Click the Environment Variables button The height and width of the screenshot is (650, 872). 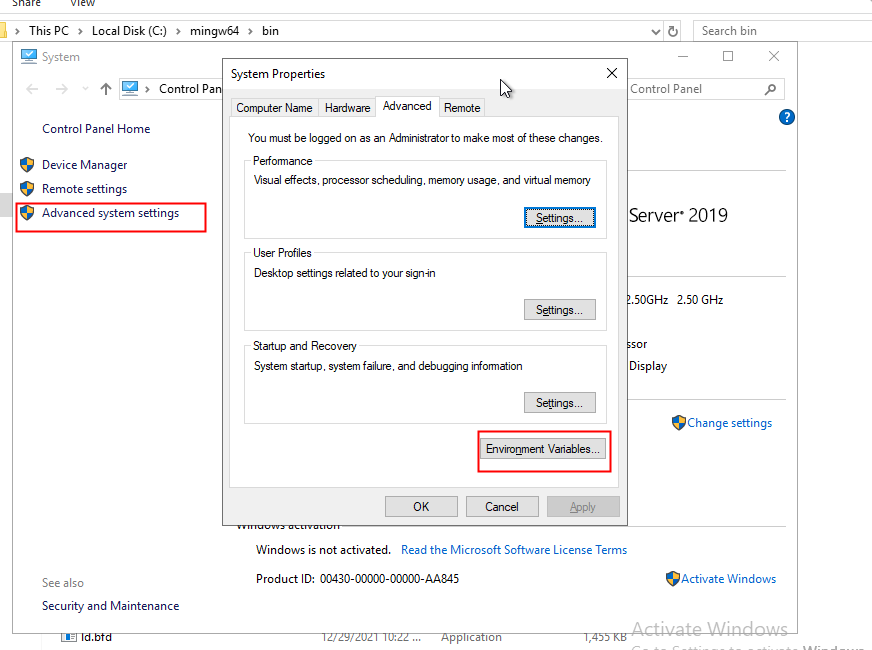[x=543, y=448]
